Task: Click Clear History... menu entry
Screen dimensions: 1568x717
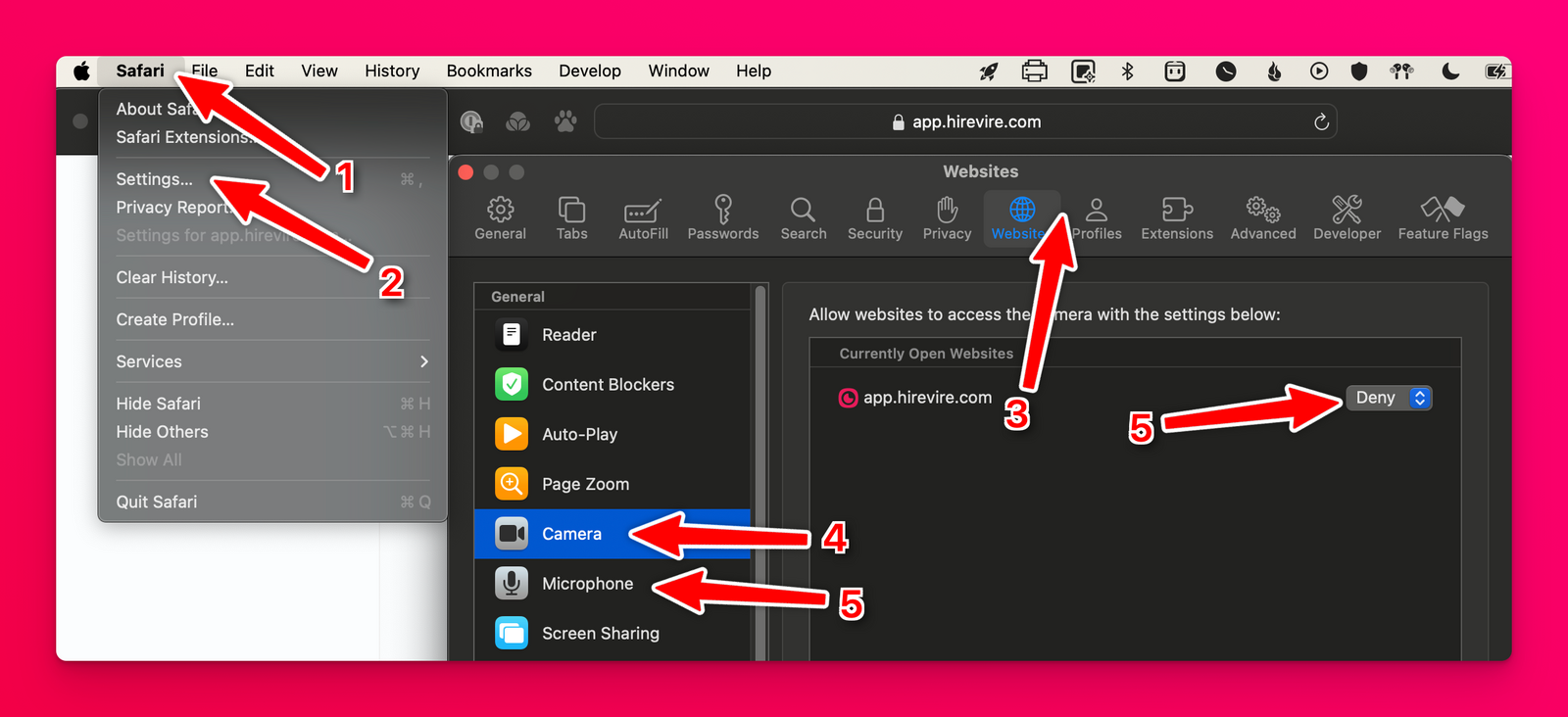Action: [x=171, y=278]
